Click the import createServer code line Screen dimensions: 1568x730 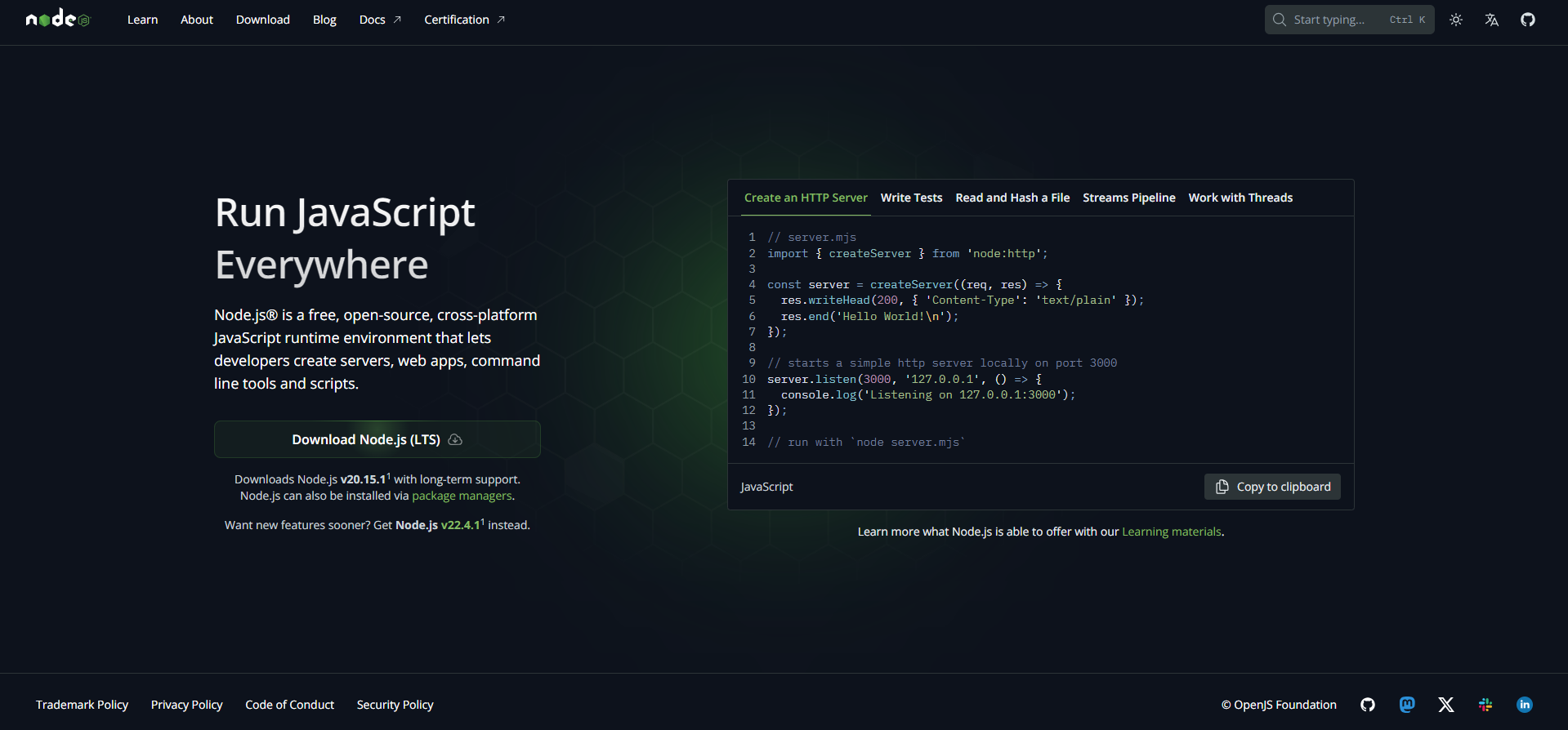(907, 253)
